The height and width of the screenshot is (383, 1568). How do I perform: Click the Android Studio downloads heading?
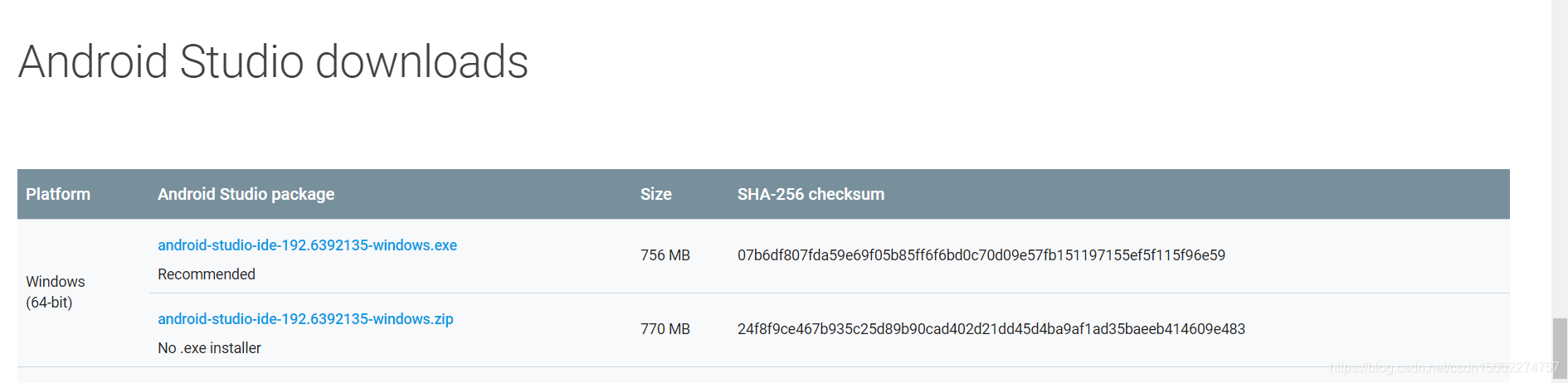pyautogui.click(x=273, y=61)
